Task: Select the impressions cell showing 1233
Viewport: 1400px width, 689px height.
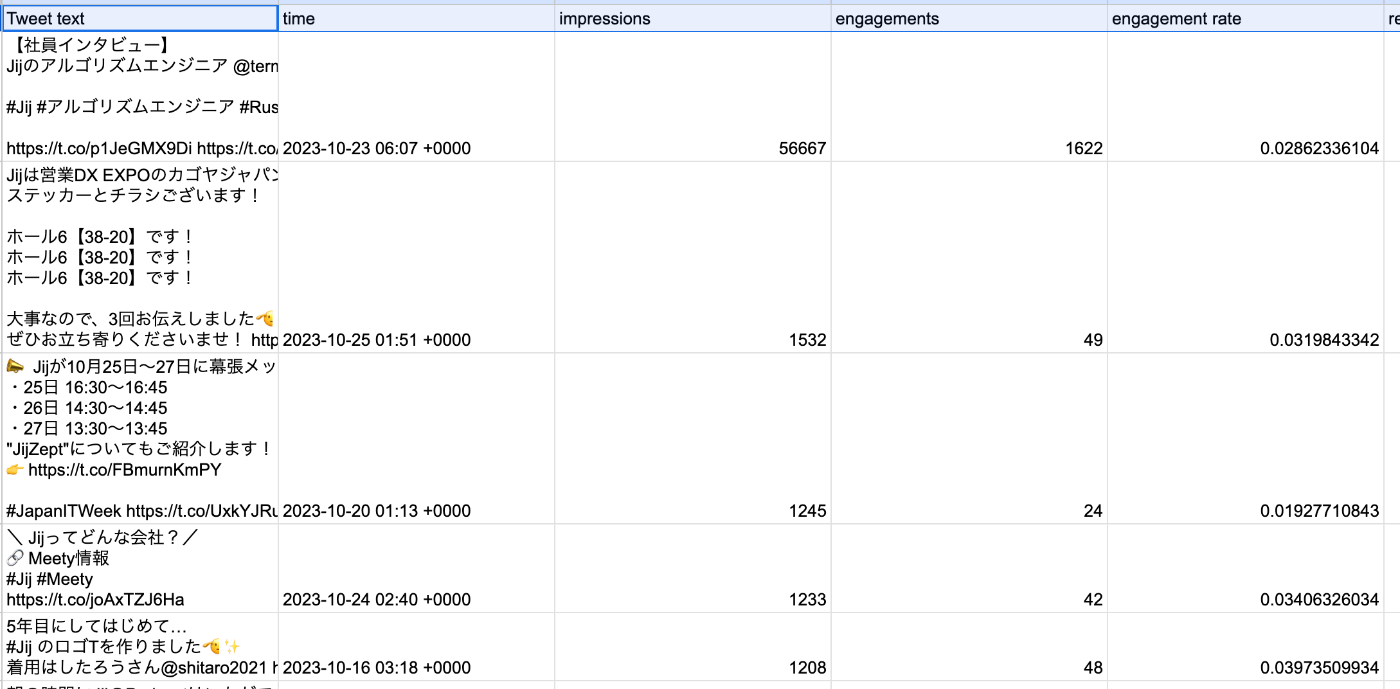Action: click(x=693, y=568)
